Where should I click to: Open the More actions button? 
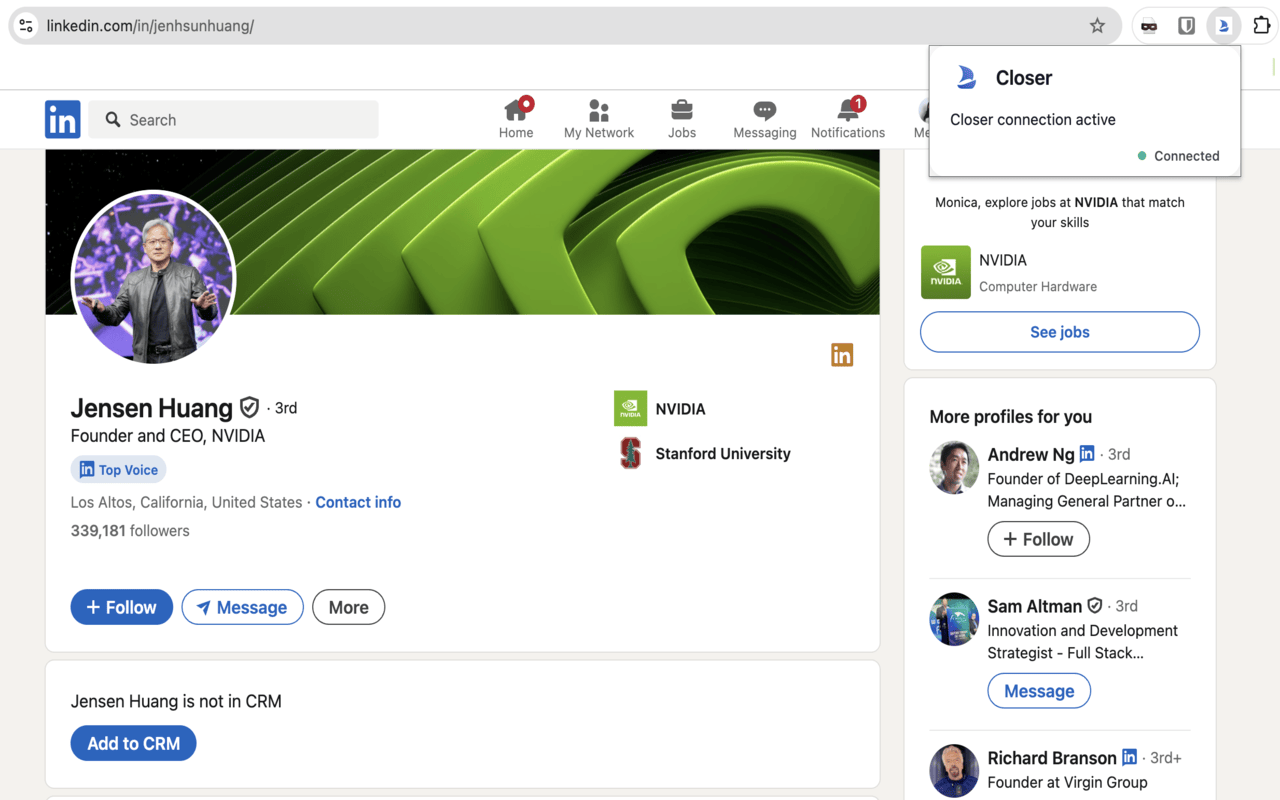pos(349,607)
